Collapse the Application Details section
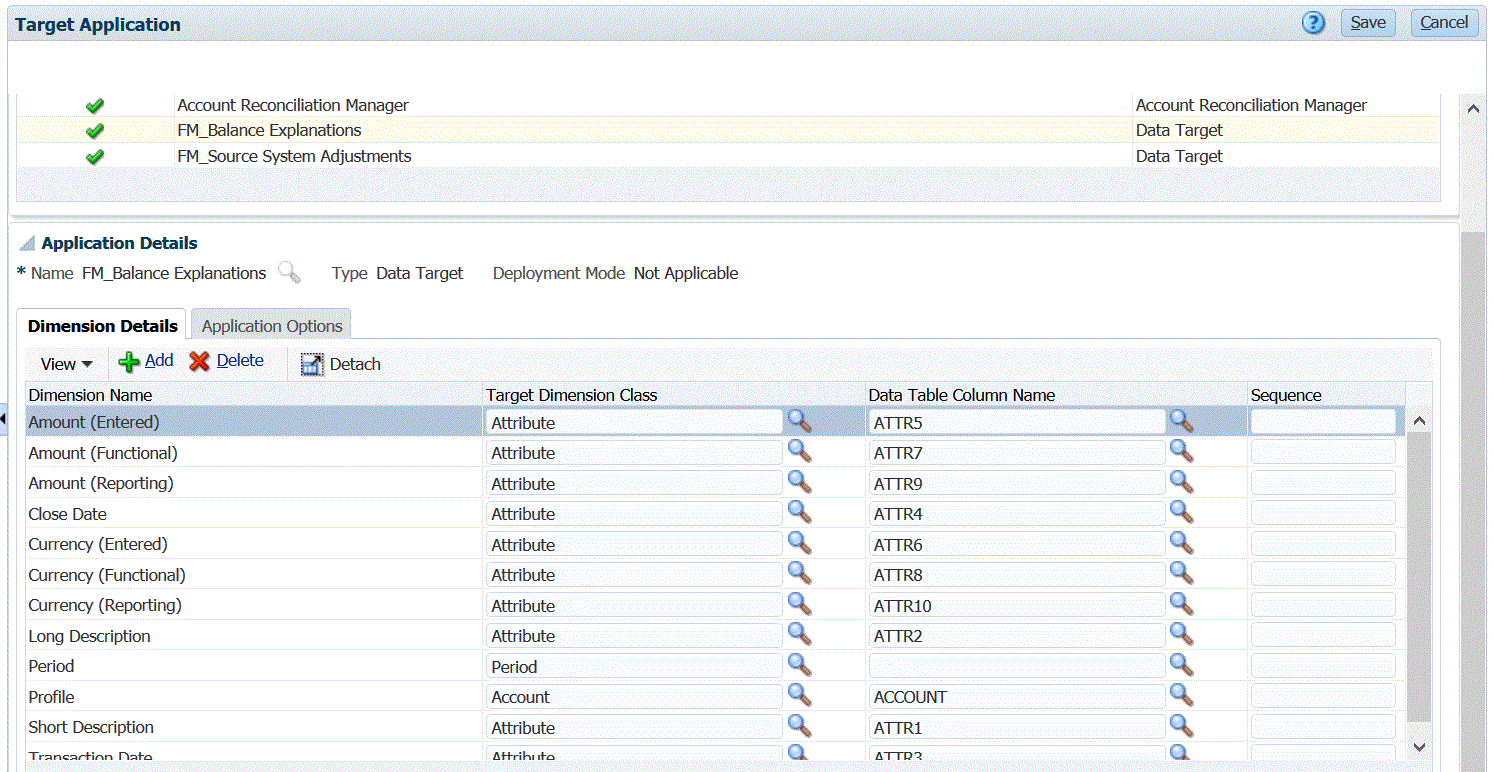This screenshot has height=772, width=1494. coord(27,244)
